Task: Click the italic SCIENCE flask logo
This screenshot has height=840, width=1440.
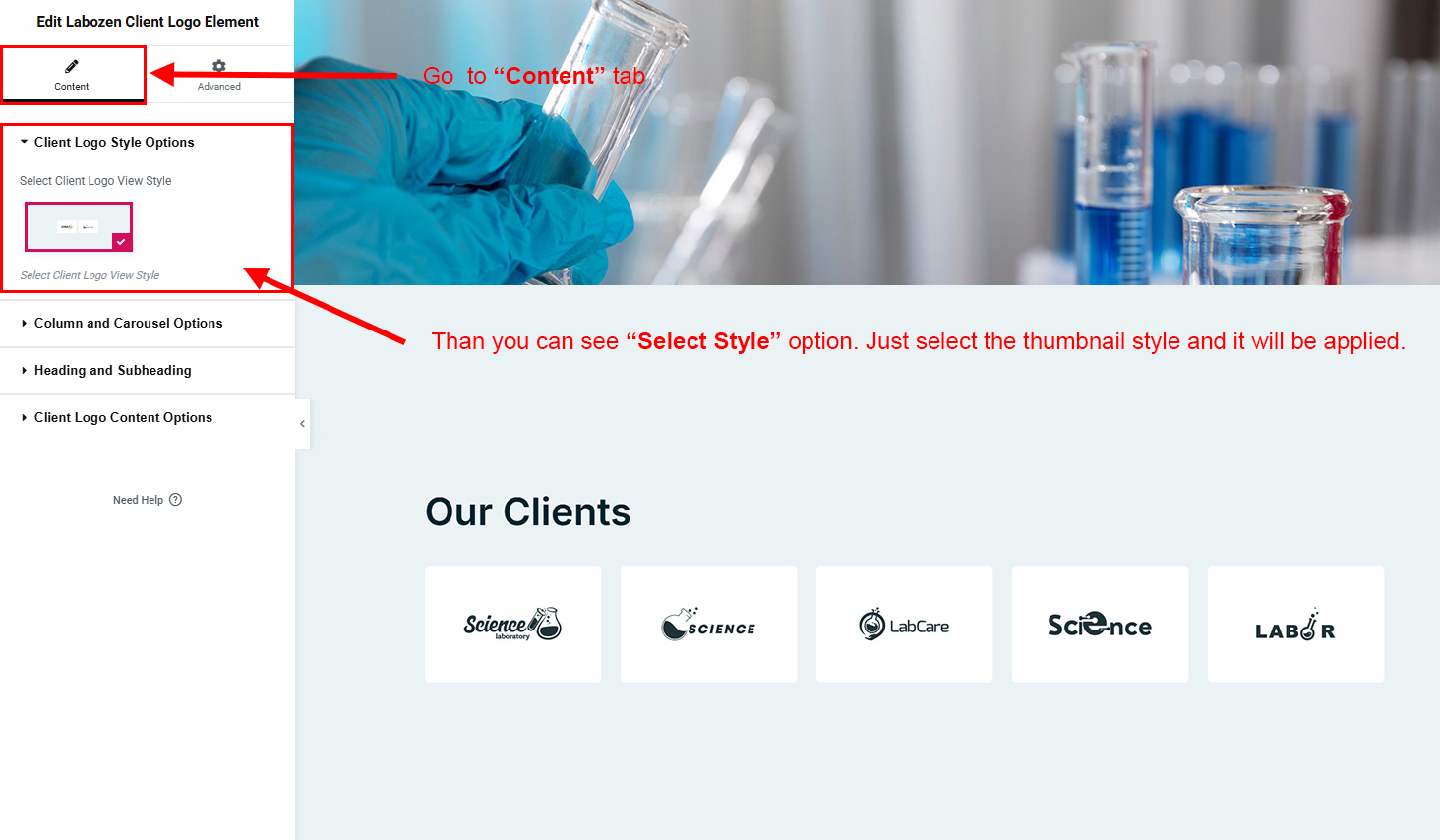Action: coord(708,624)
